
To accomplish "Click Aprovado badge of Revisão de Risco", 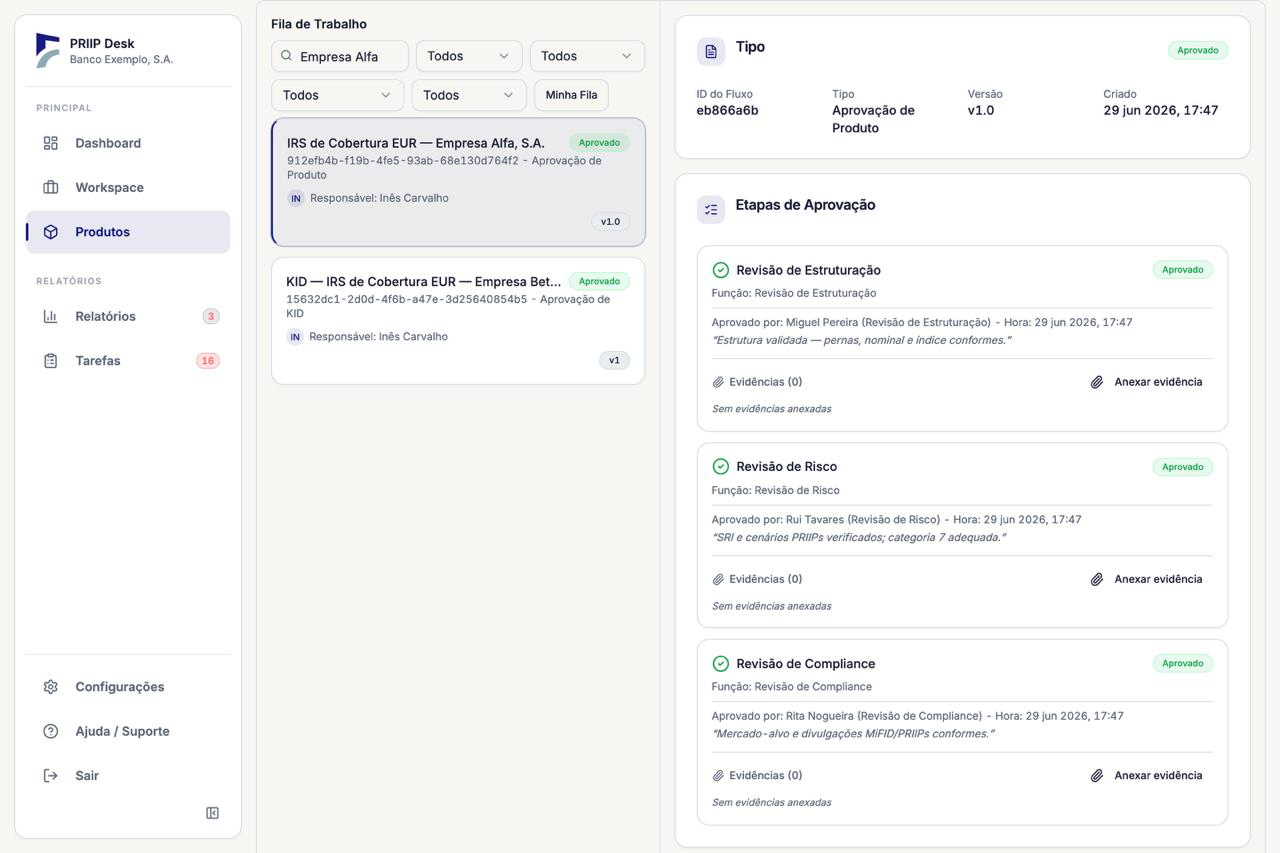I will tap(1183, 467).
